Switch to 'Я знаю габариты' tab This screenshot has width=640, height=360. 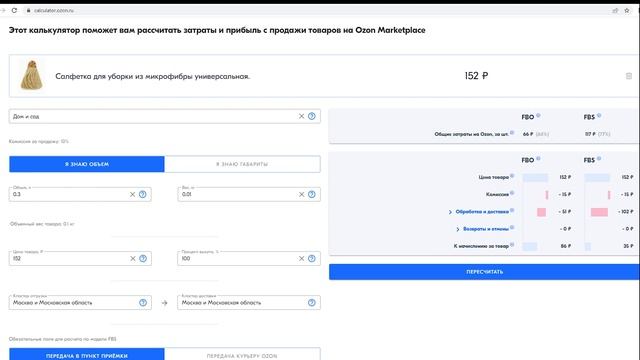click(242, 164)
